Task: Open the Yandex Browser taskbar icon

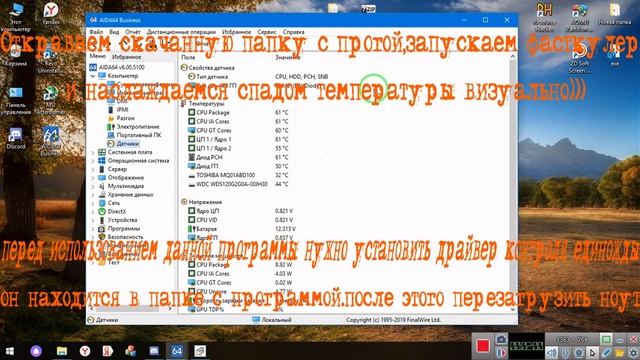Action: coord(85,351)
